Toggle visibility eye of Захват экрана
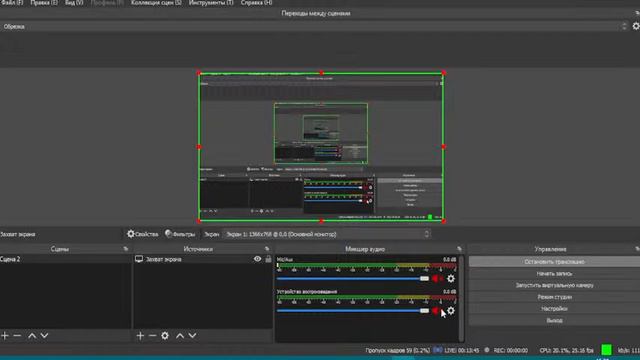640x360 pixels. [257, 259]
